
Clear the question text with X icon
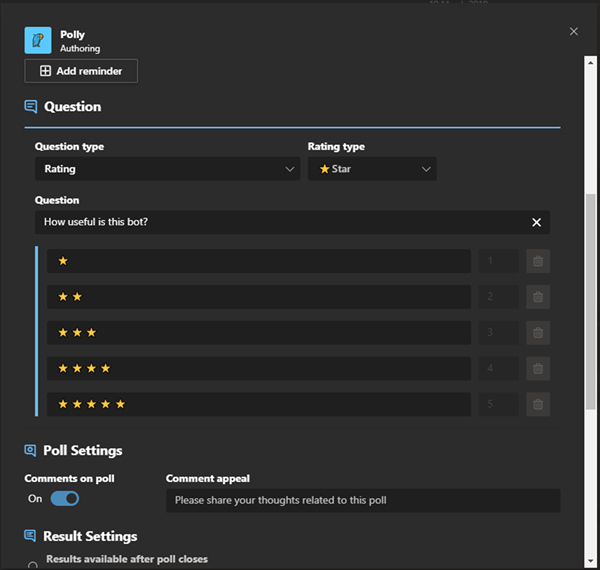[536, 222]
